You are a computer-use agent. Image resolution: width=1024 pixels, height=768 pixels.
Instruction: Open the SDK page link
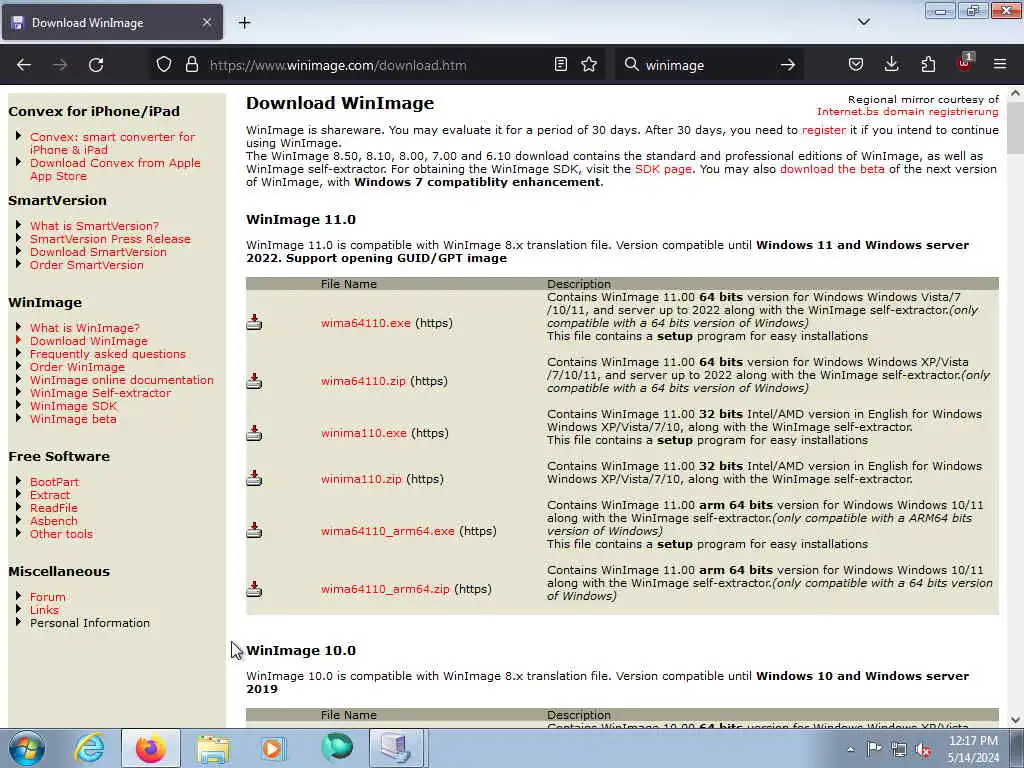pyautogui.click(x=663, y=169)
